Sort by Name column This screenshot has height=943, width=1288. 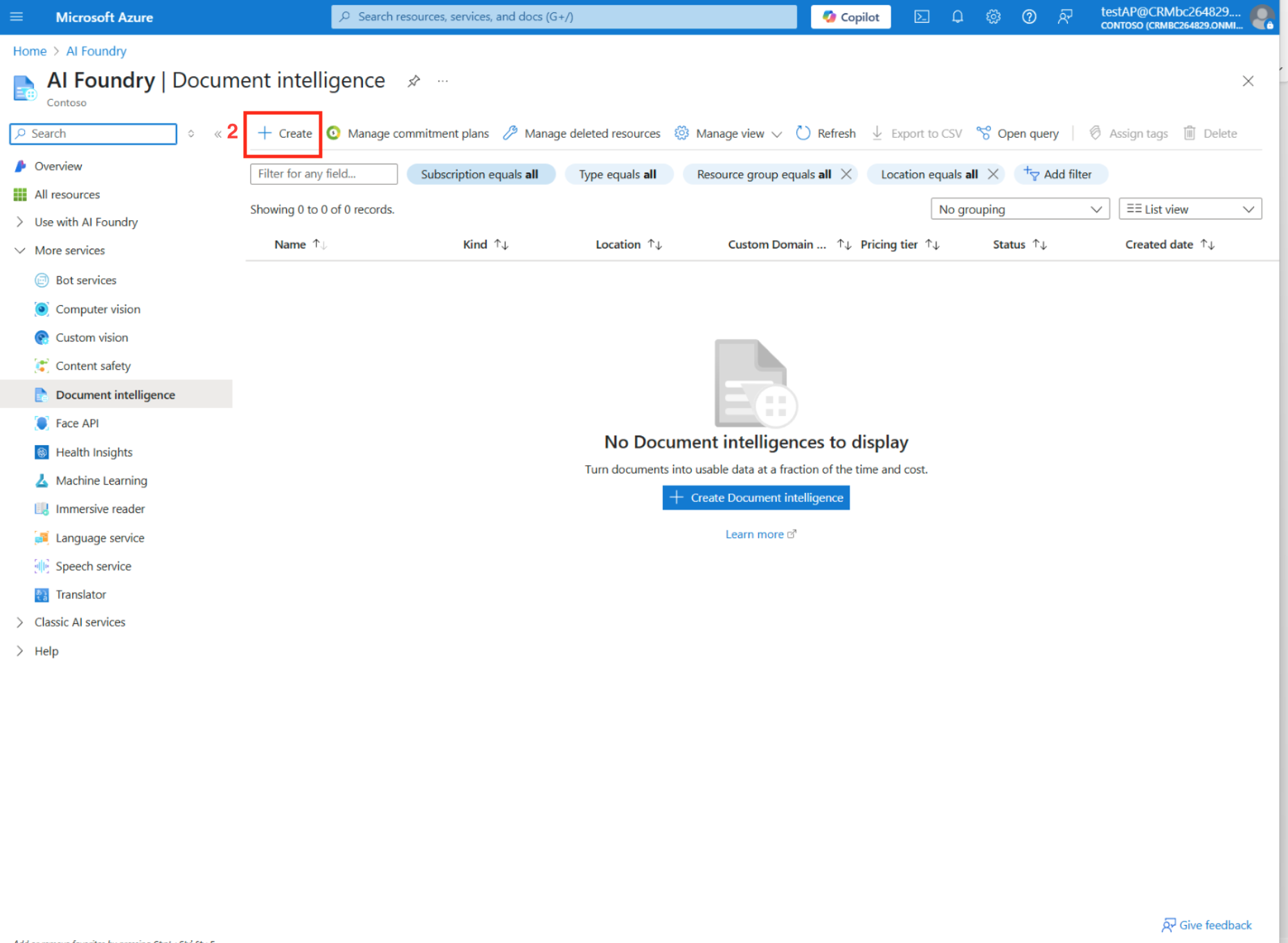pyautogui.click(x=300, y=244)
